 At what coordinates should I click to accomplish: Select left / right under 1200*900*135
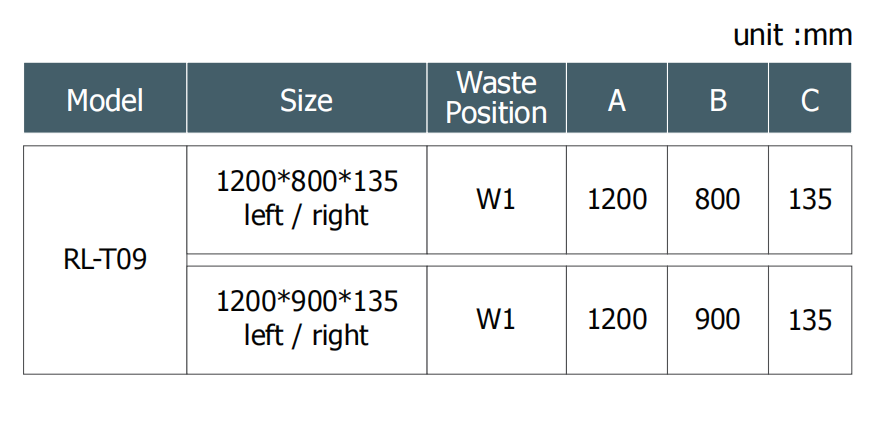pos(307,335)
